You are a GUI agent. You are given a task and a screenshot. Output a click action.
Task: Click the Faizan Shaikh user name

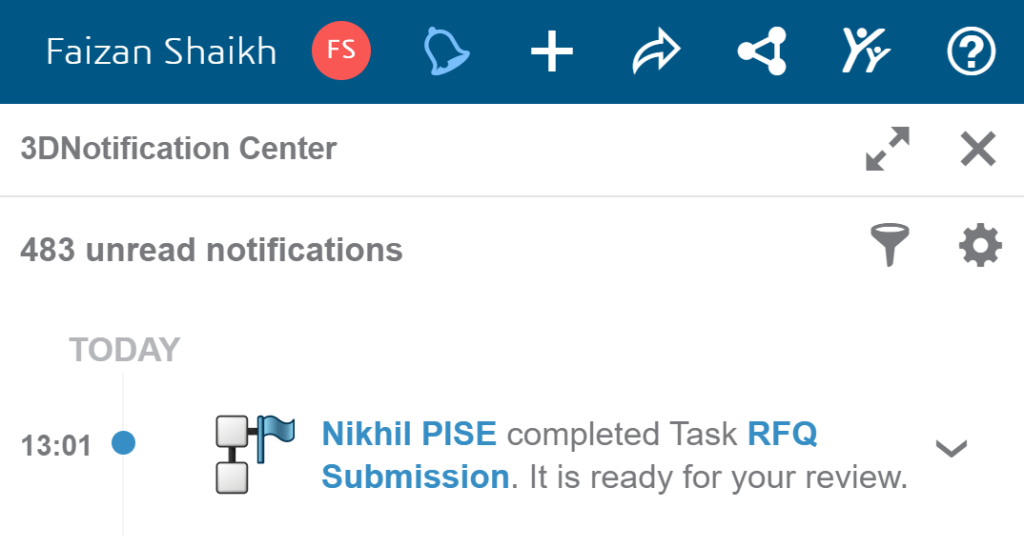(x=161, y=52)
